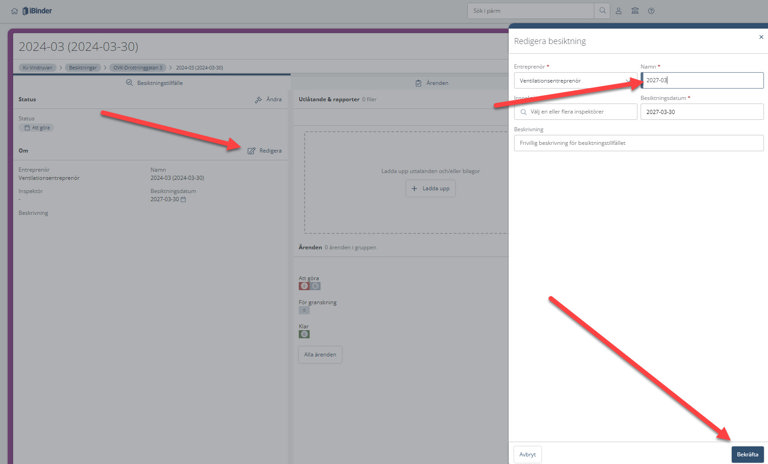The height and width of the screenshot is (464, 768).
Task: Click the search magnifier icon in top bar
Action: (602, 11)
